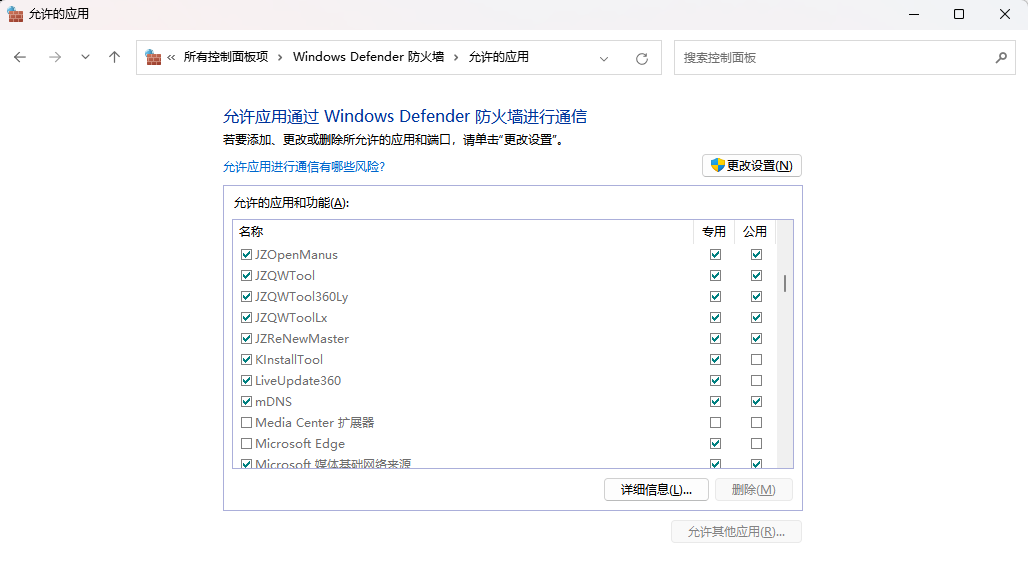Minimize the 允许的应用 window
Image resolution: width=1028 pixels, height=583 pixels.
(914, 14)
